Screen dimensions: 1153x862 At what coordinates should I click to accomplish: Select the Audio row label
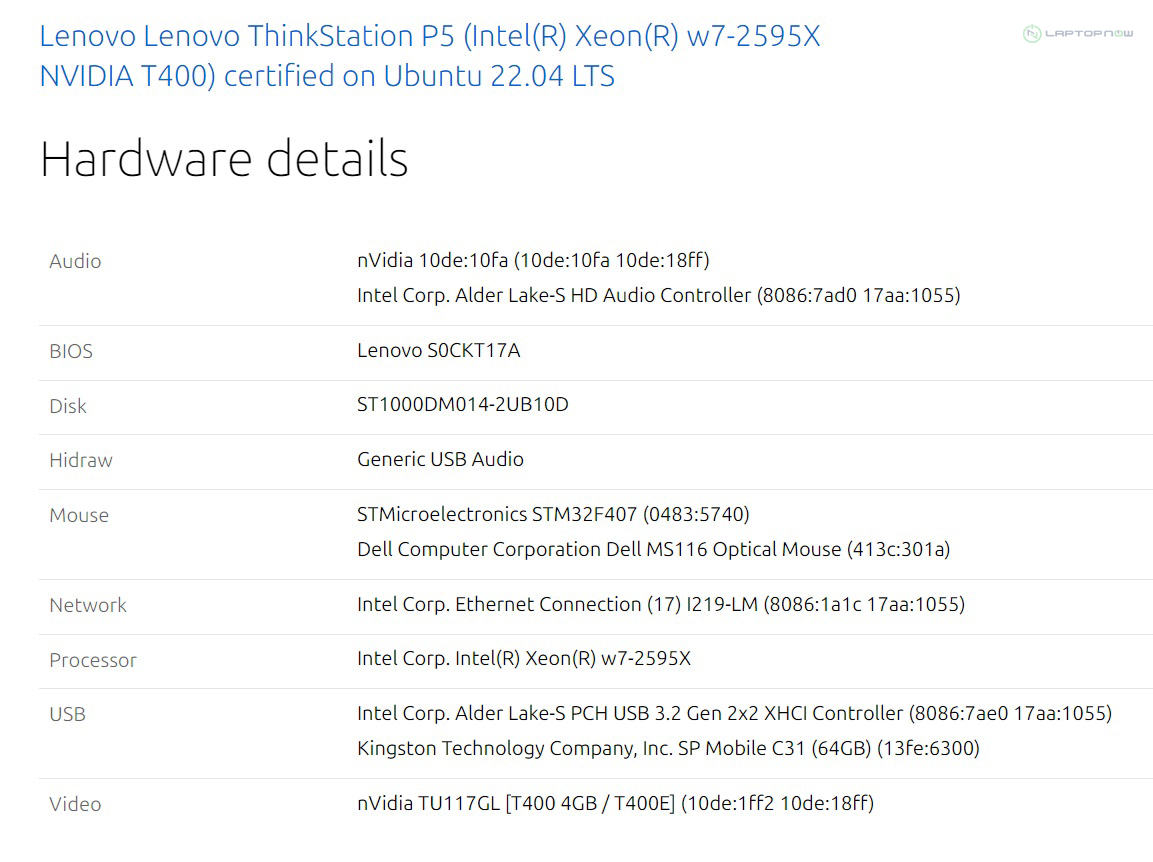(x=75, y=261)
